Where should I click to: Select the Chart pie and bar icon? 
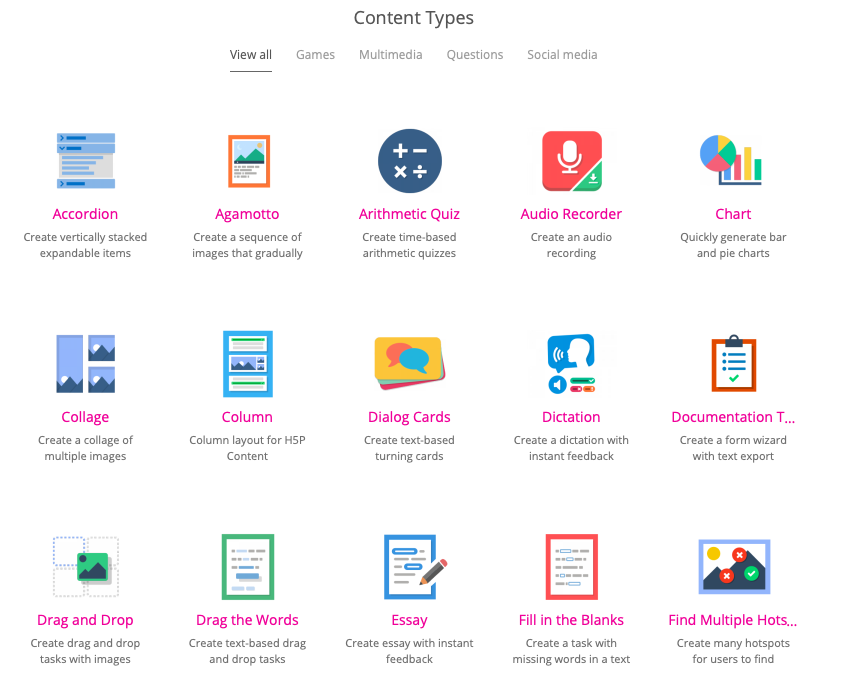[x=732, y=161]
